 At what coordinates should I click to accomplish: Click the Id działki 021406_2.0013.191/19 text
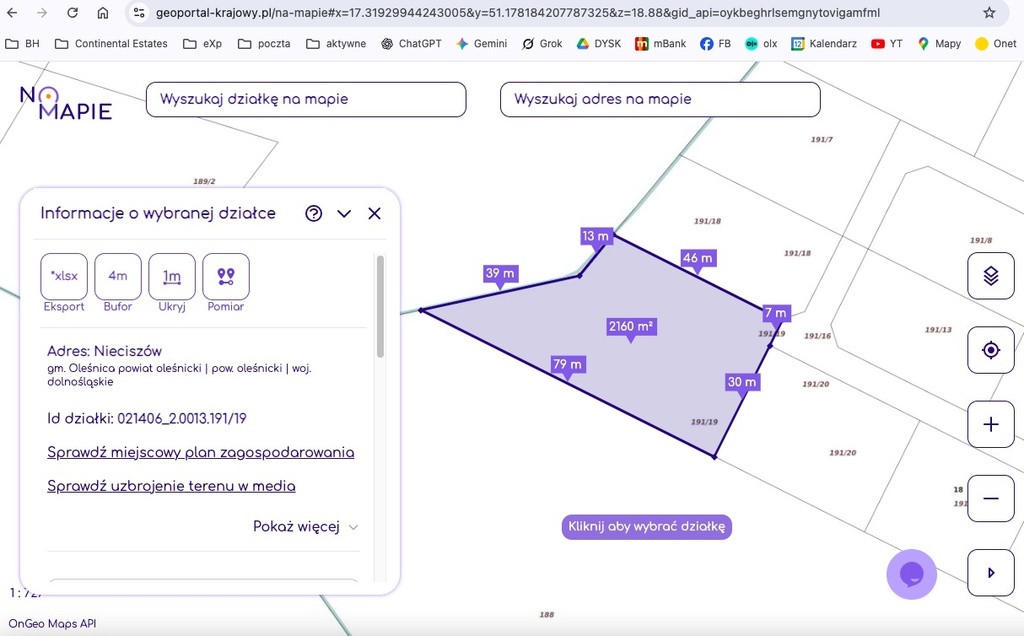click(147, 419)
